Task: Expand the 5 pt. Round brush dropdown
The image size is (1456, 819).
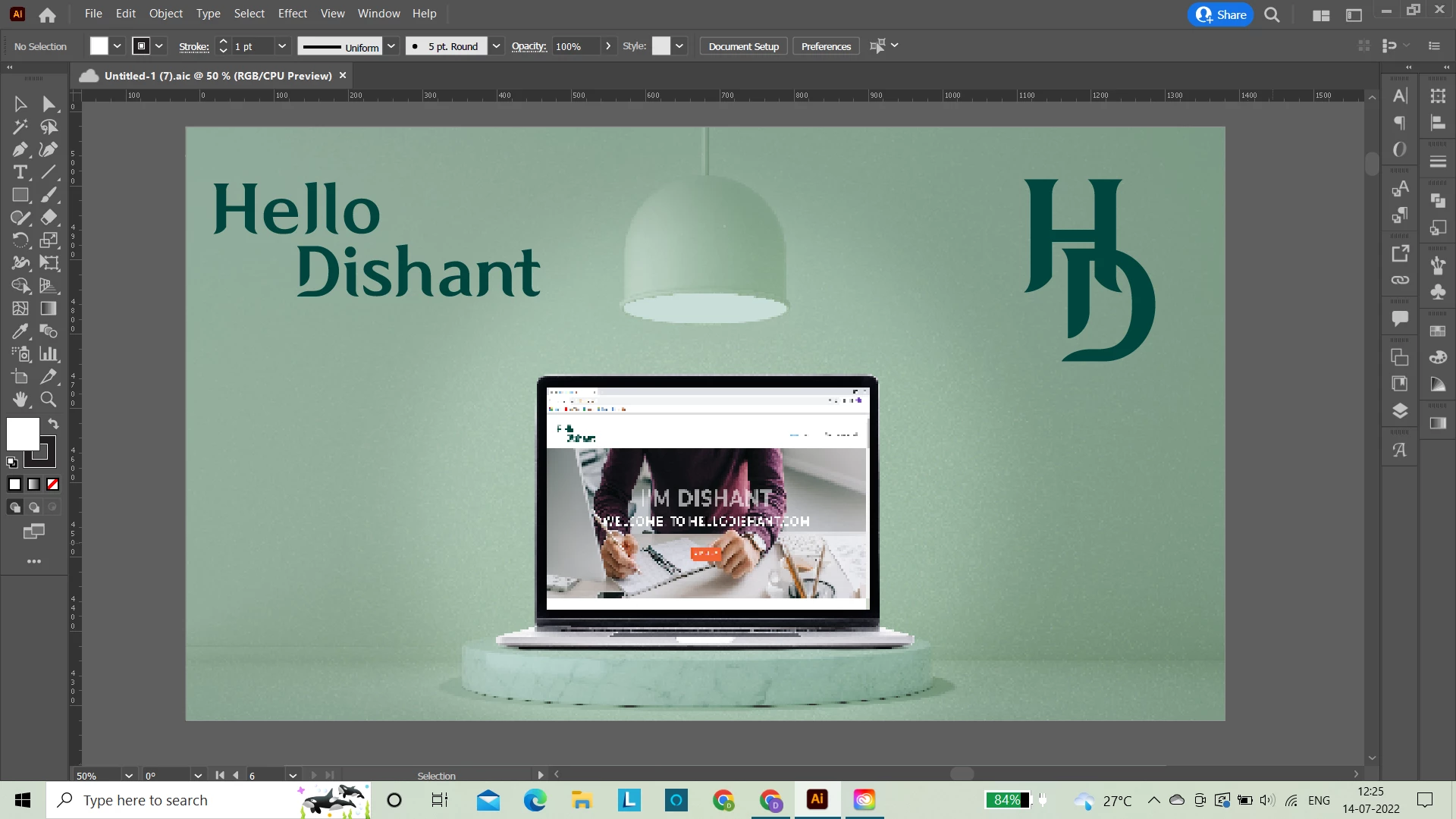Action: [496, 46]
